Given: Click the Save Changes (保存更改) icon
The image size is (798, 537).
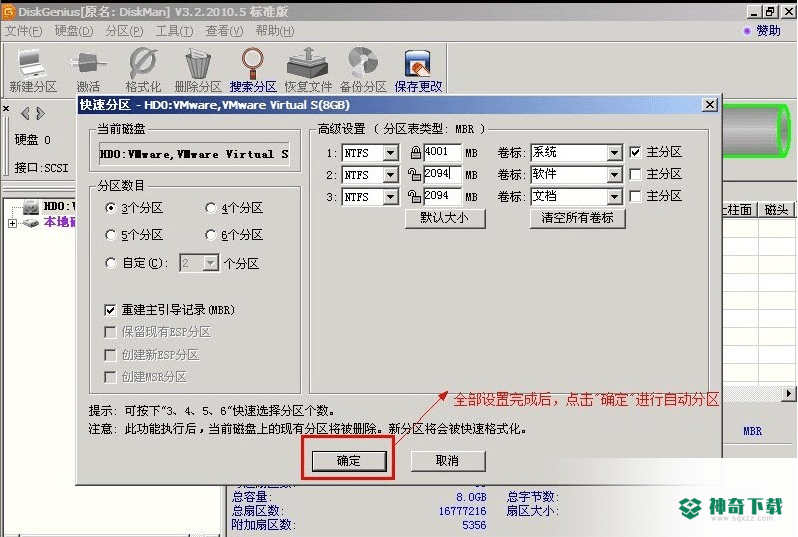Looking at the screenshot, I should pos(418,70).
